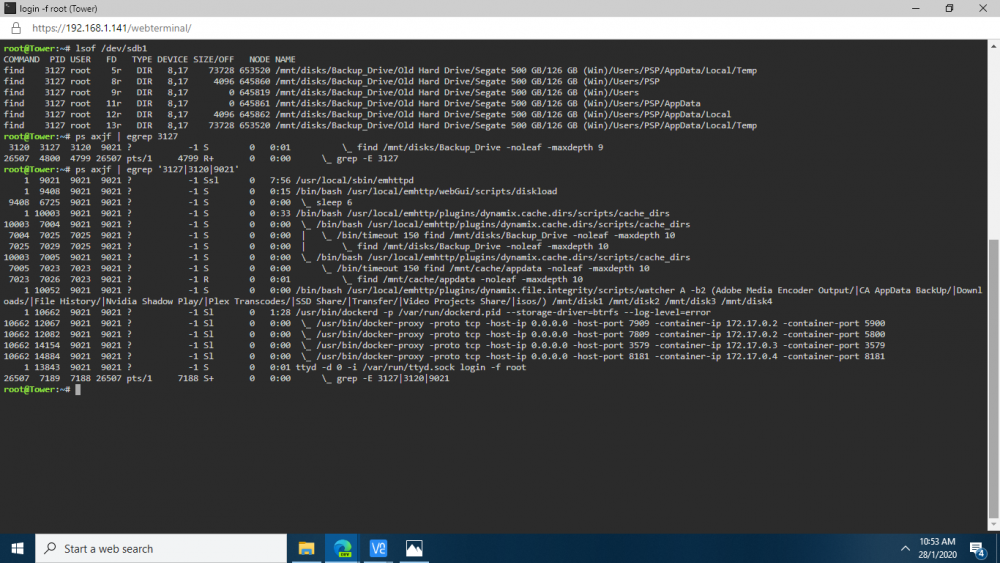Click the last root@Tower prompt cursor

click(78, 390)
